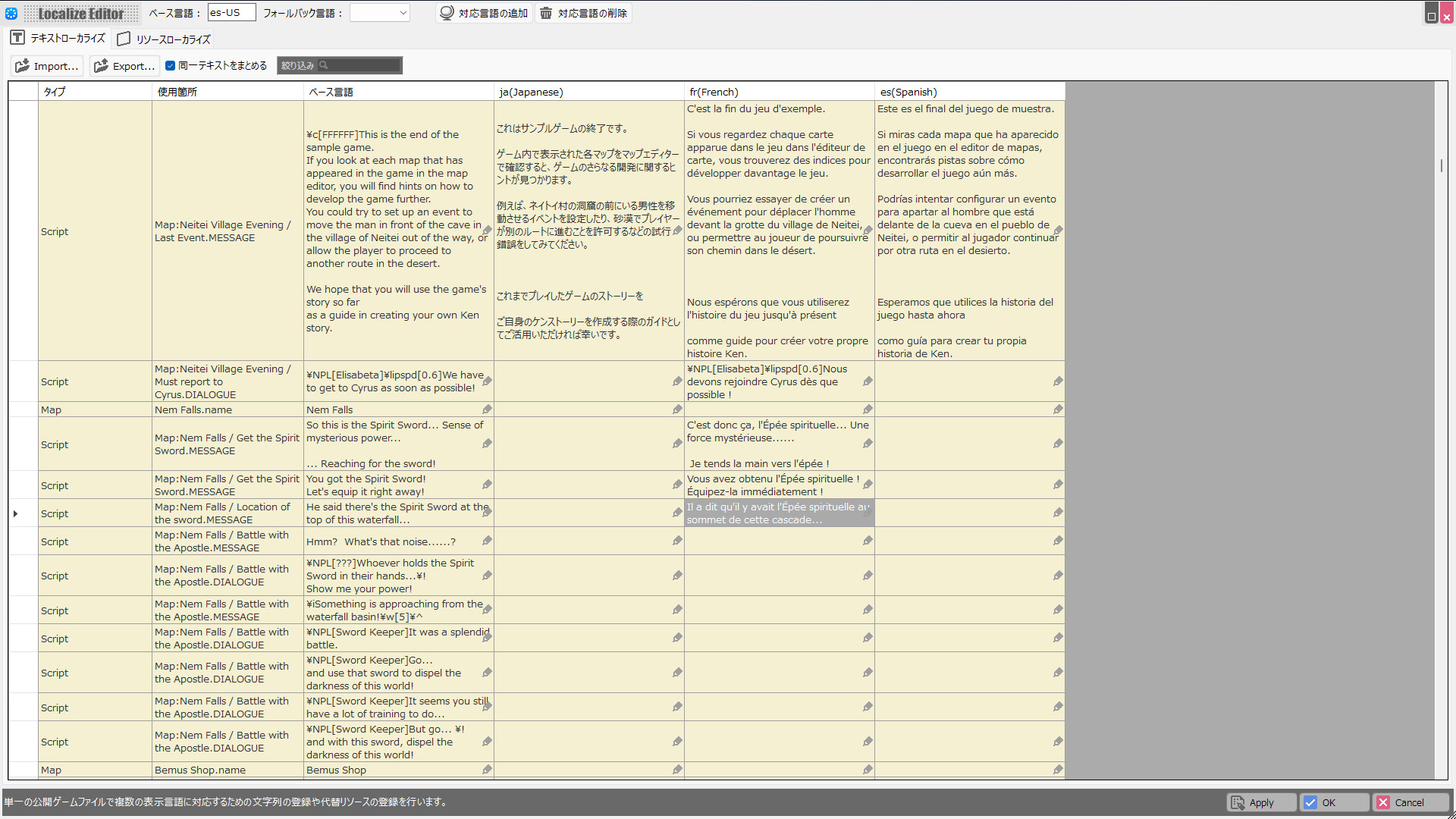Click the pencil icon in Spanish Nem Falls cell
1456x819 pixels.
[1059, 409]
